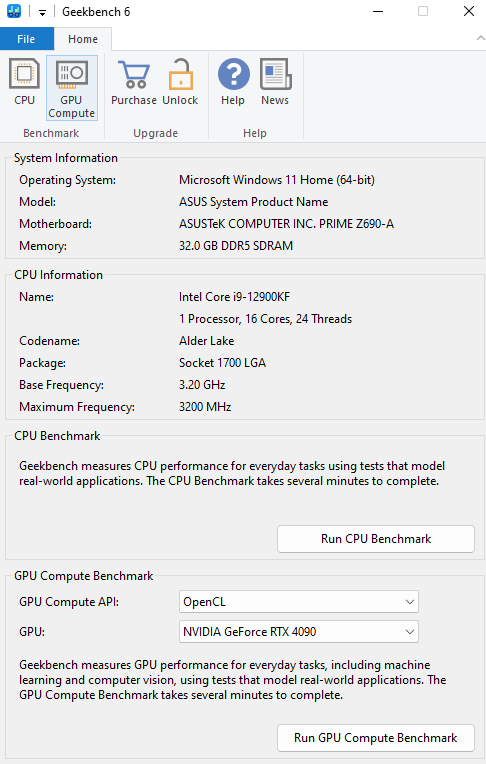Click the Benchmark ribbon group label
This screenshot has height=764, width=486.
tap(51, 133)
